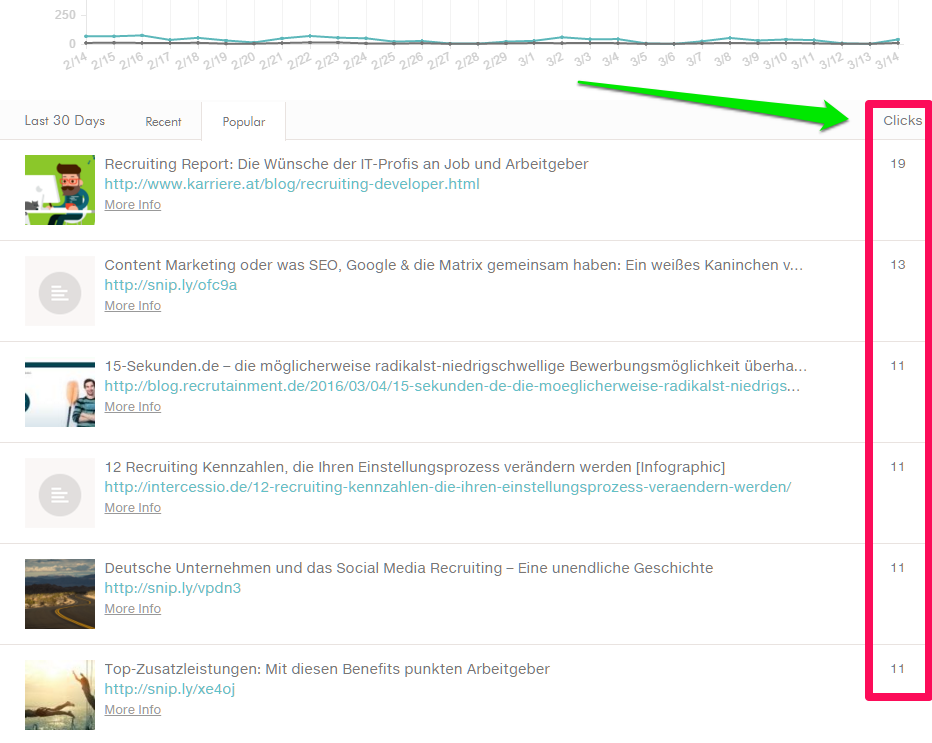
Task: Click the night highway thumbnail for Deutsche Unternehmen
Action: 59,593
